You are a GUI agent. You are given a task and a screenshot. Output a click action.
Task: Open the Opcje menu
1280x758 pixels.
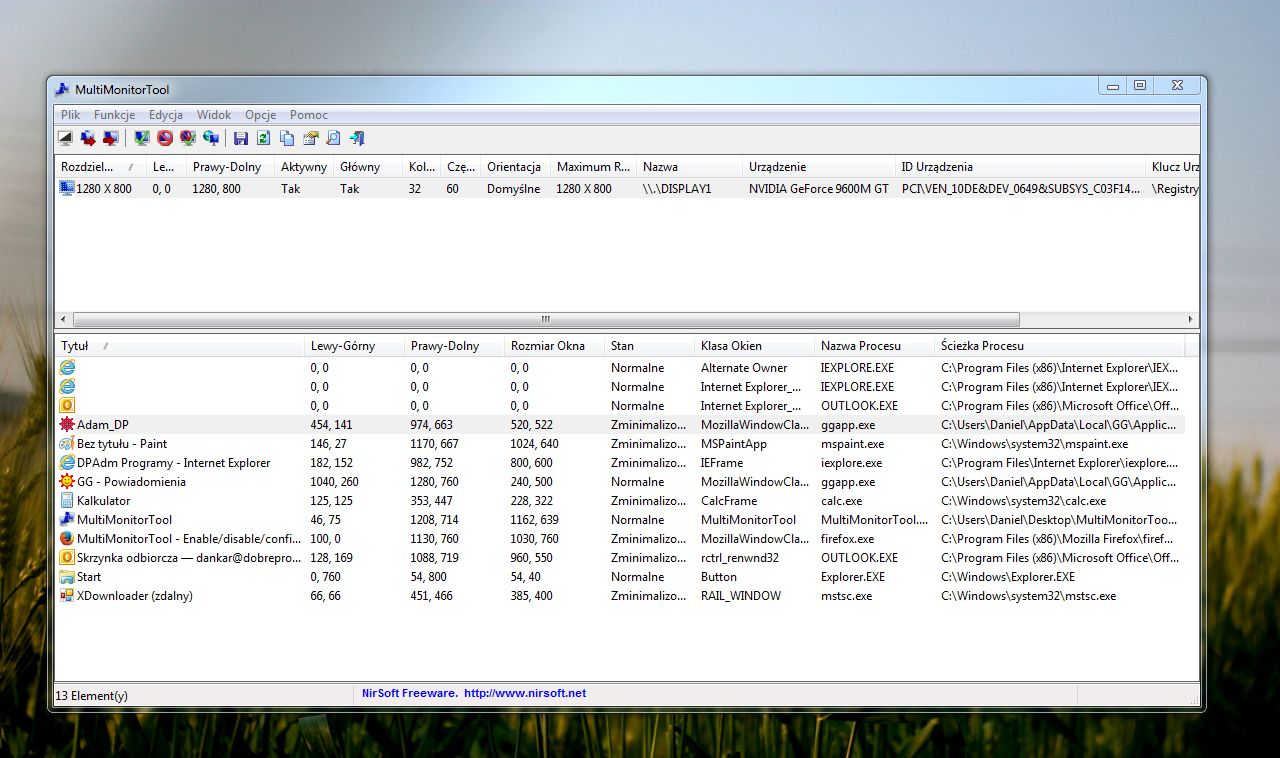click(x=261, y=115)
